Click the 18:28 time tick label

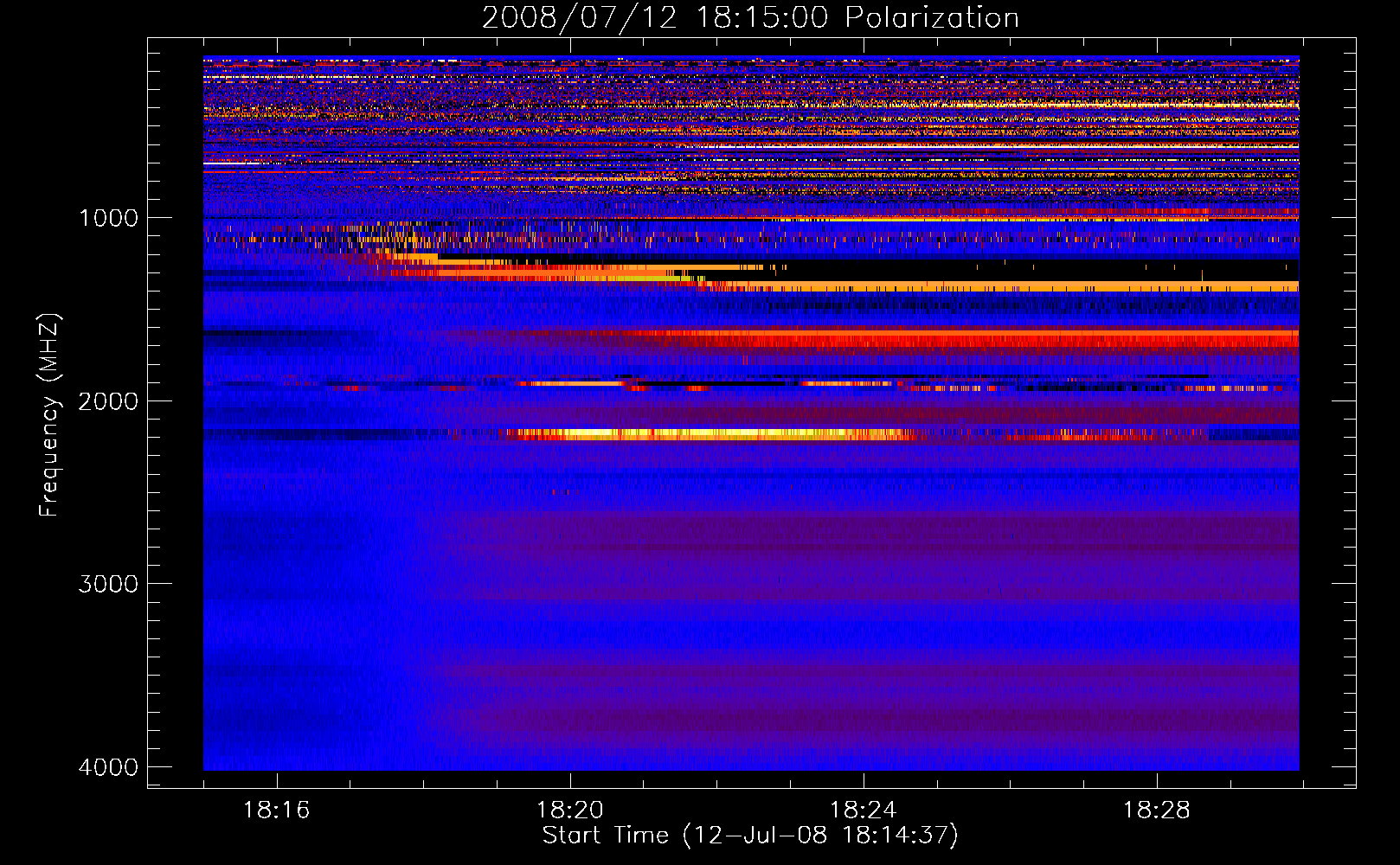(x=1156, y=811)
